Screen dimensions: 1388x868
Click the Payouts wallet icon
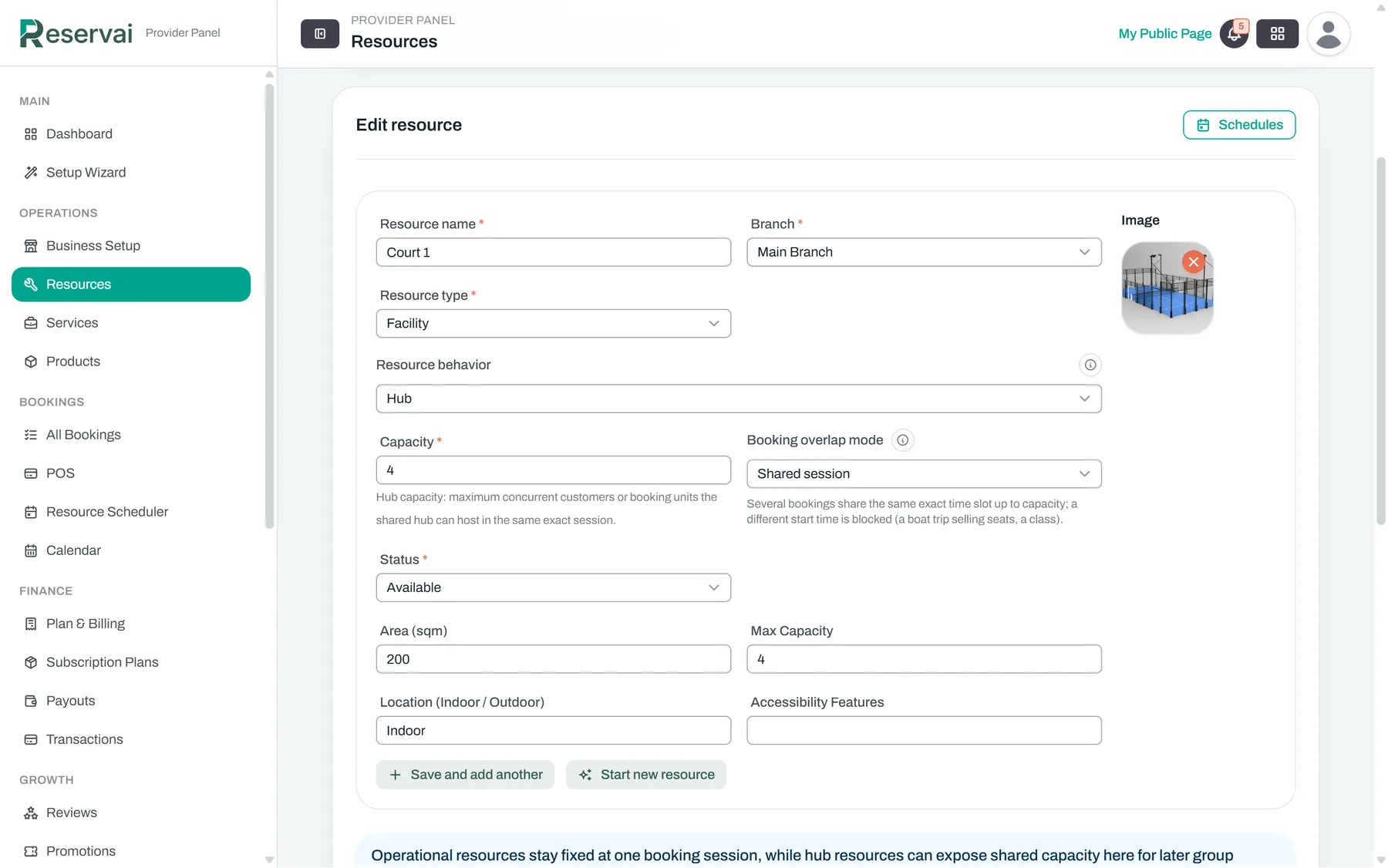coord(31,701)
